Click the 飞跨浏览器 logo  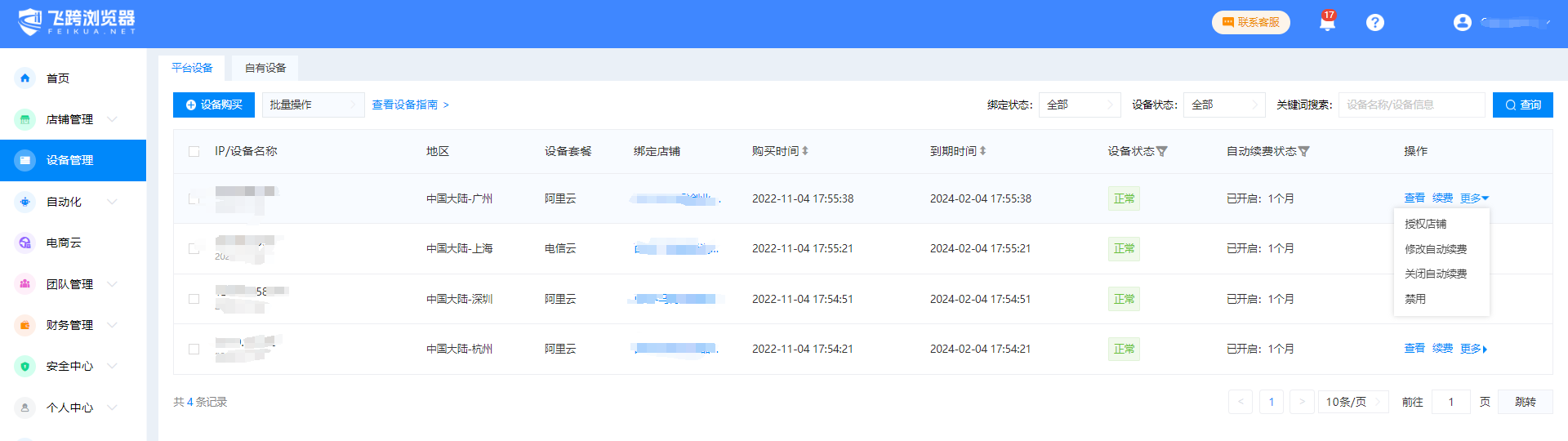click(x=77, y=22)
